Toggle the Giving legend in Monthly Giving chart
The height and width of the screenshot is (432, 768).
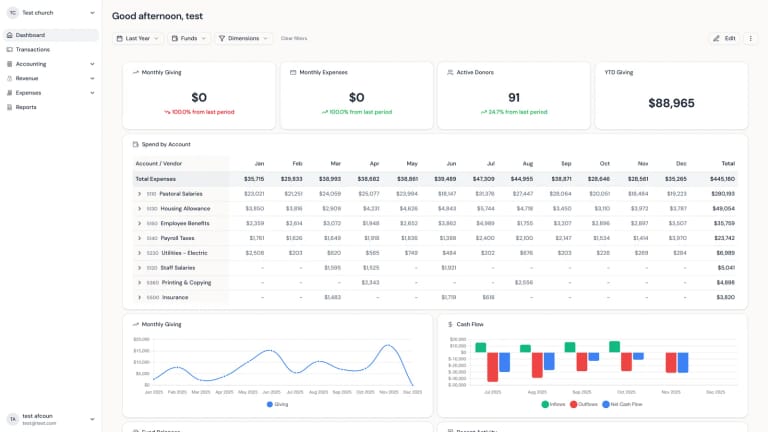click(x=277, y=404)
